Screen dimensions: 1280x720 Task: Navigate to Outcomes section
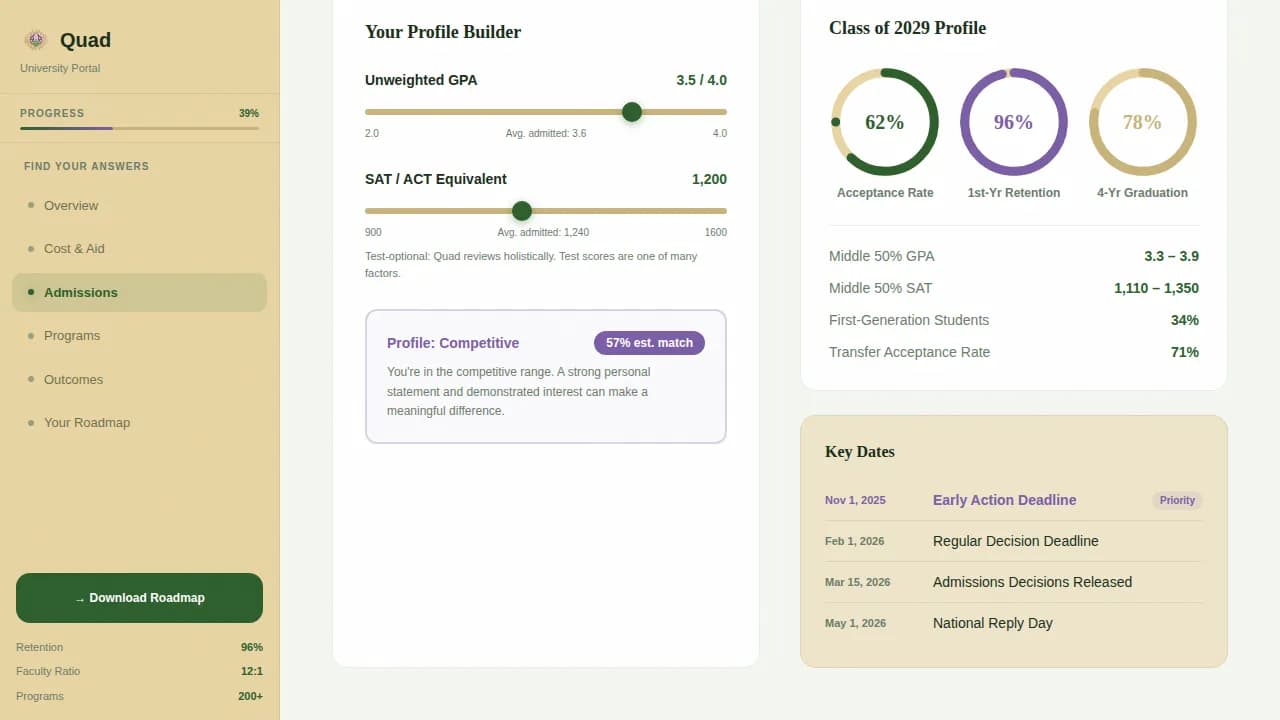click(73, 380)
